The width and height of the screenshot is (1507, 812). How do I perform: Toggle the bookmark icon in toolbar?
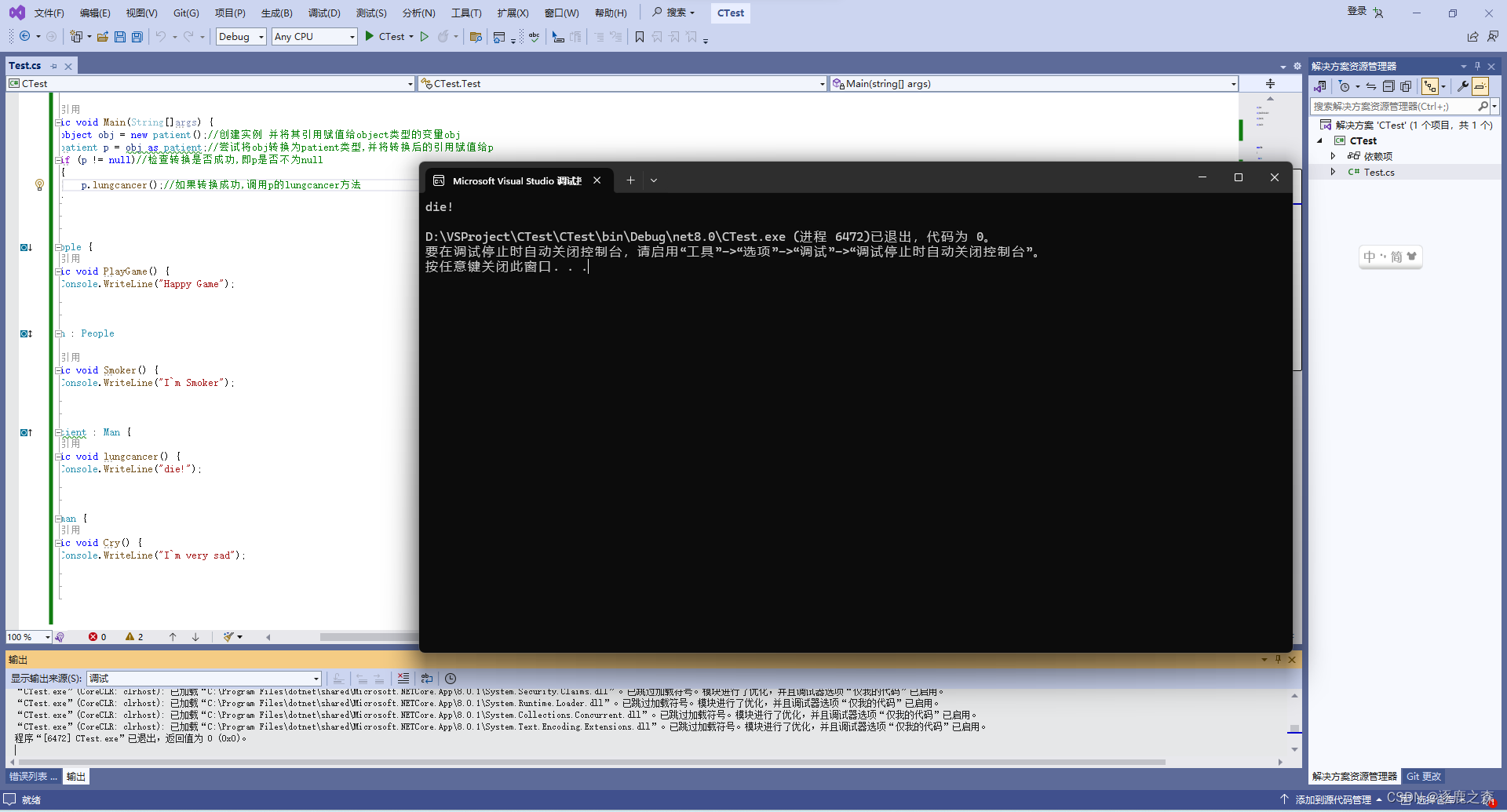640,36
